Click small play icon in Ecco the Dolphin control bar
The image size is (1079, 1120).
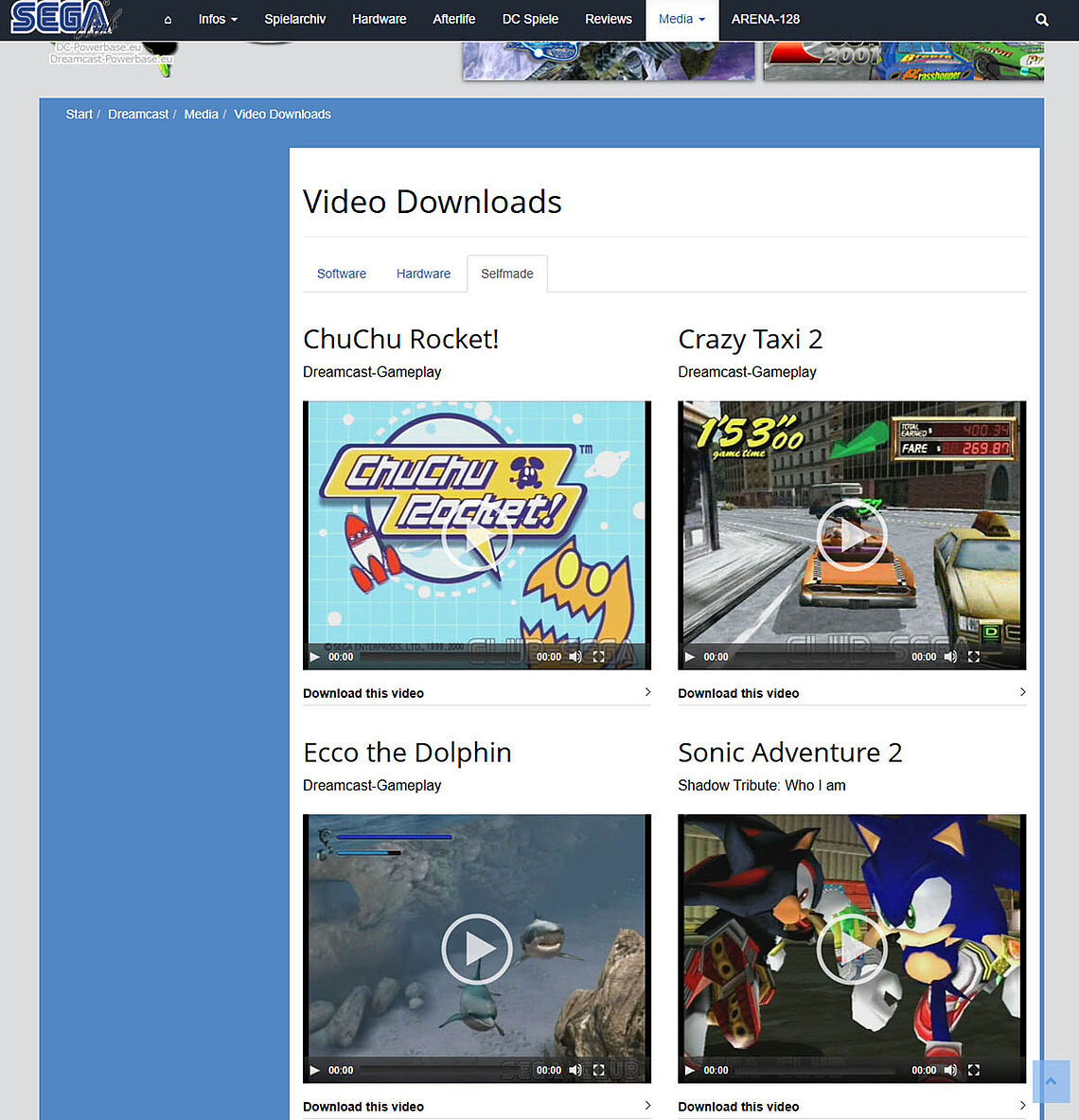tap(314, 1070)
